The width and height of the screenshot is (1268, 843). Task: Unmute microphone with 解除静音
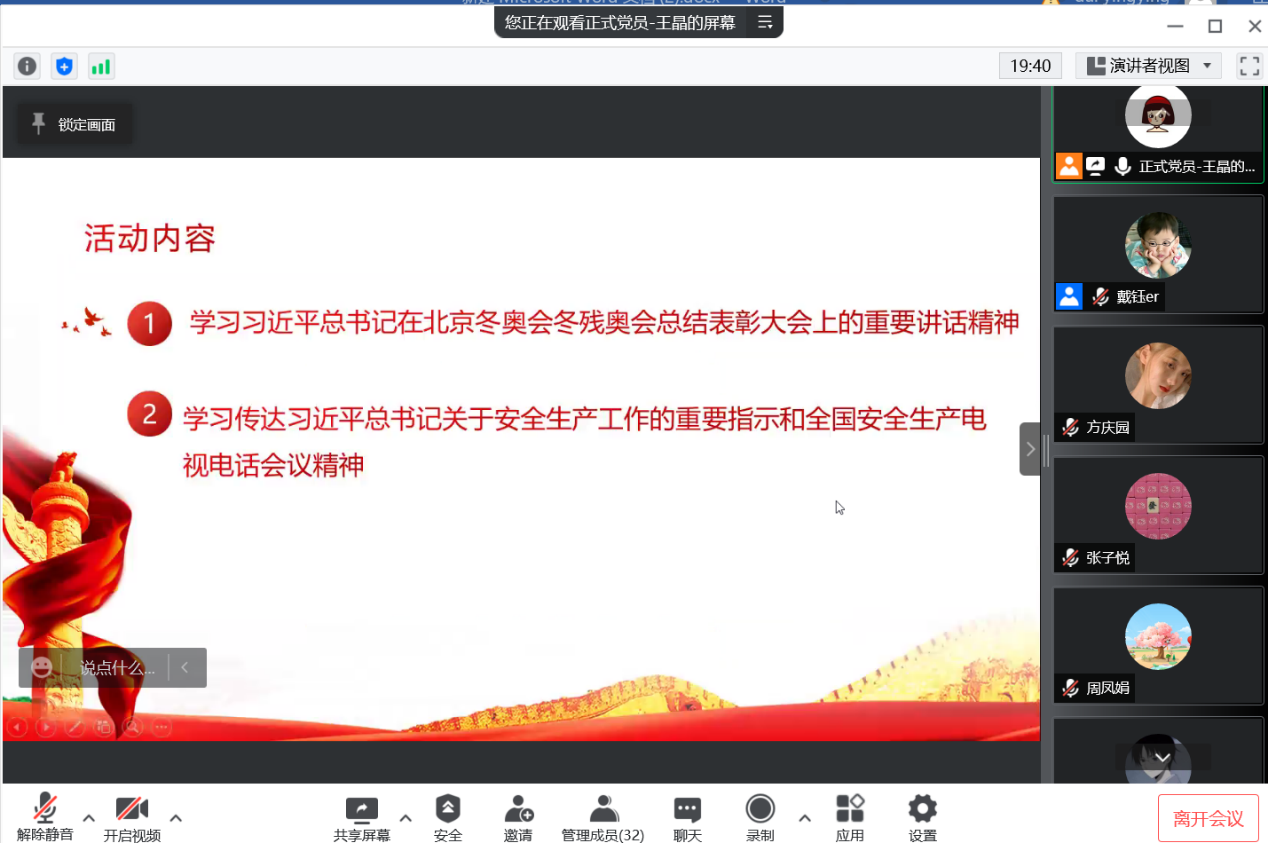pyautogui.click(x=45, y=817)
